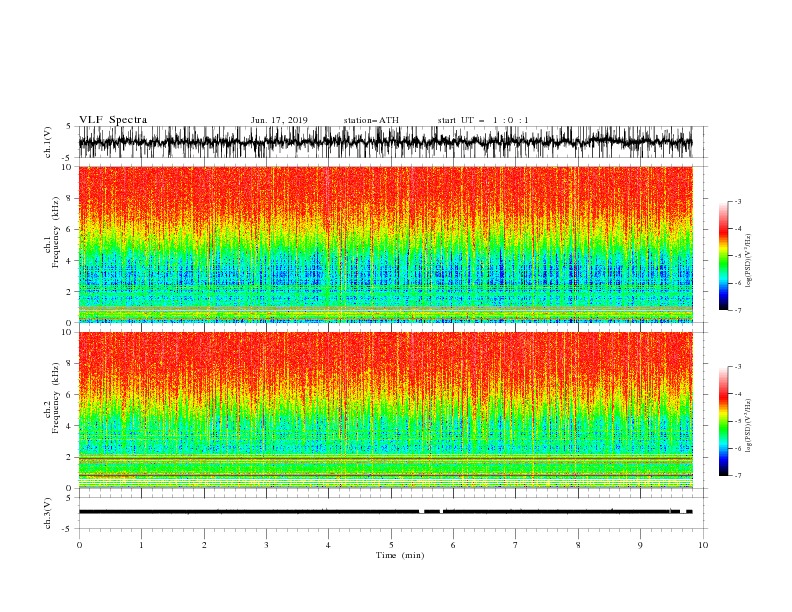Click the time axis tick label "5"
The image size is (792, 612).
391,545
